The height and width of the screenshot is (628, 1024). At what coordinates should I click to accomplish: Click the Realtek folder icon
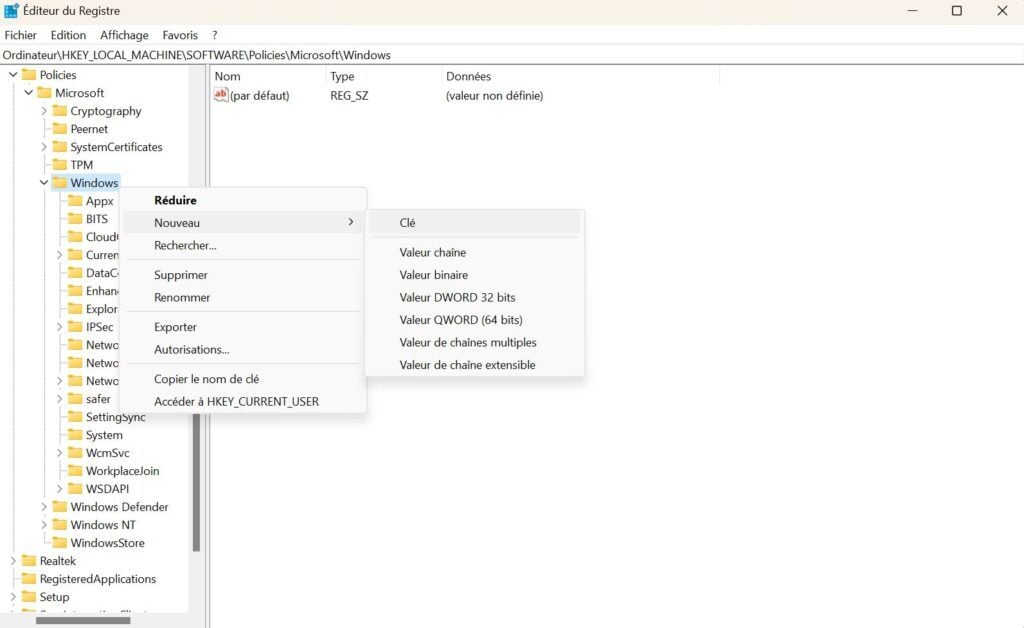[x=29, y=560]
